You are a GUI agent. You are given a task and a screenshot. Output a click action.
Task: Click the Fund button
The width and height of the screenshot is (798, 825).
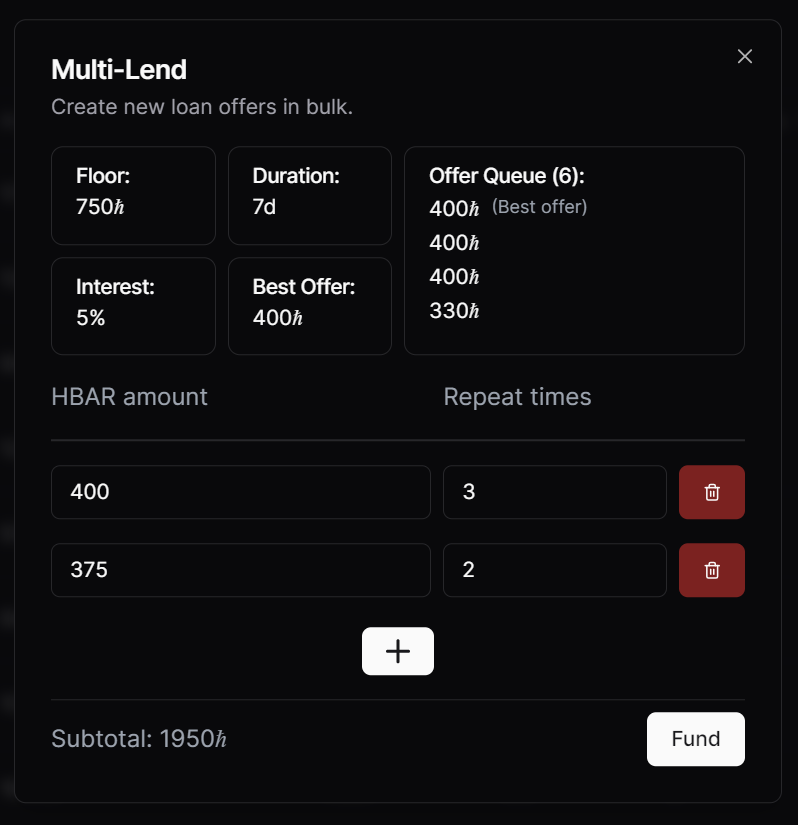coord(695,739)
